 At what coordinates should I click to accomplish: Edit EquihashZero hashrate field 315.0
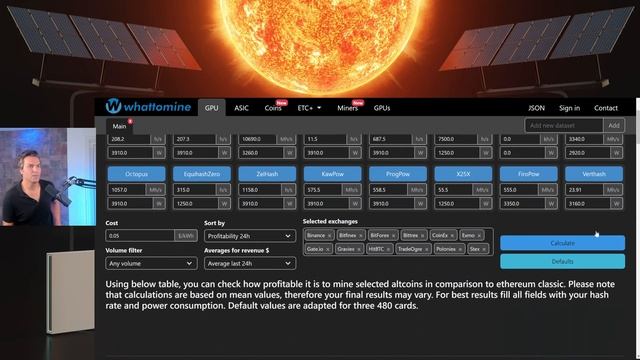pos(195,190)
